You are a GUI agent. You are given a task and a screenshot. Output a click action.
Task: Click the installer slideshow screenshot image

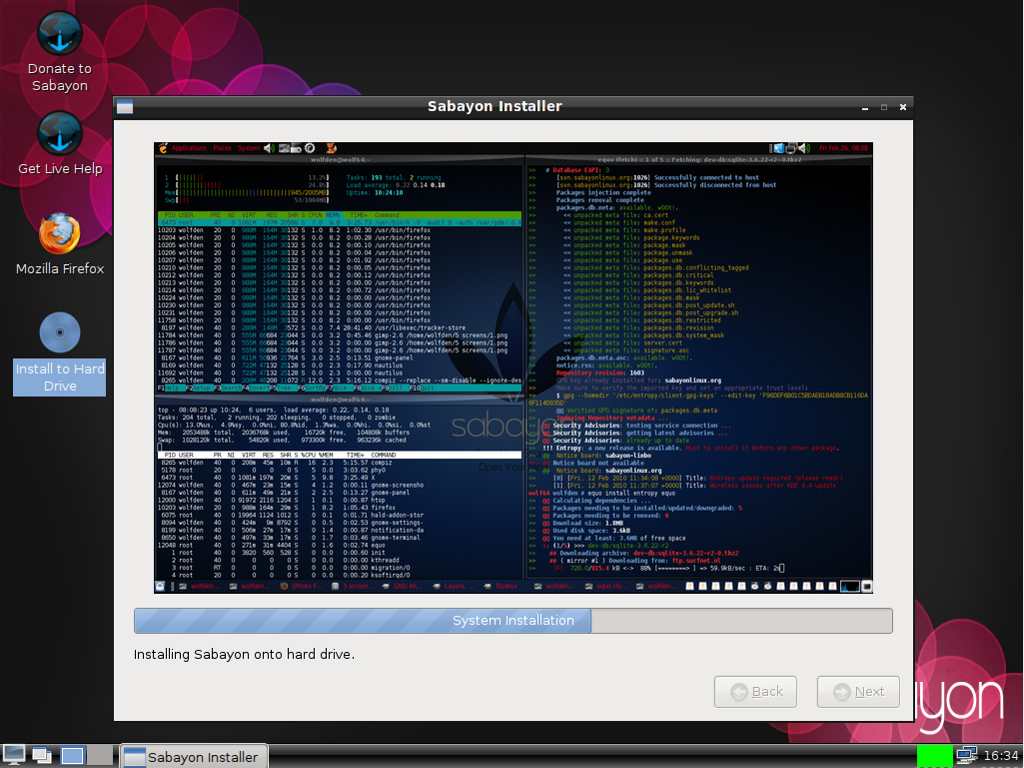(x=513, y=368)
